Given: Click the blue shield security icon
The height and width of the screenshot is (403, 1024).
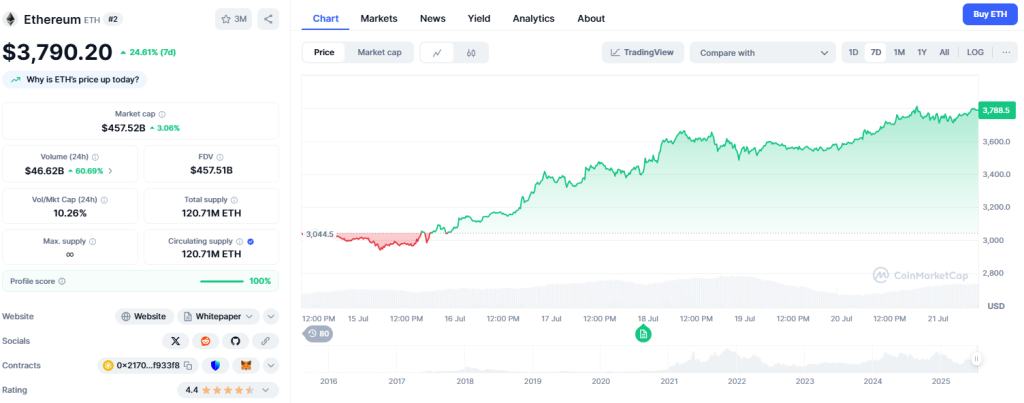Looking at the screenshot, I should point(215,365).
